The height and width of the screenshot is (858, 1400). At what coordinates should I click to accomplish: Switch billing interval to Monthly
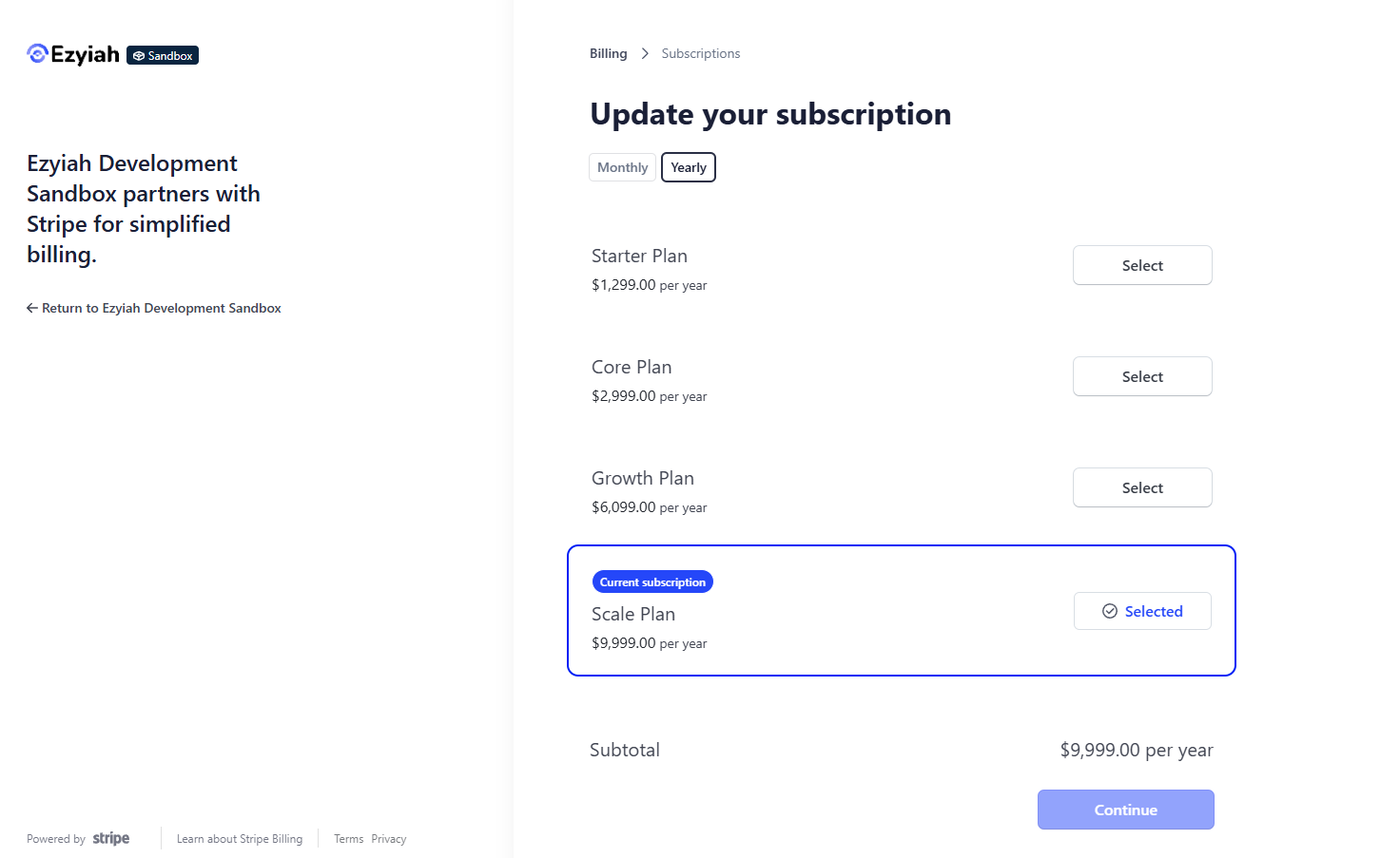point(622,168)
